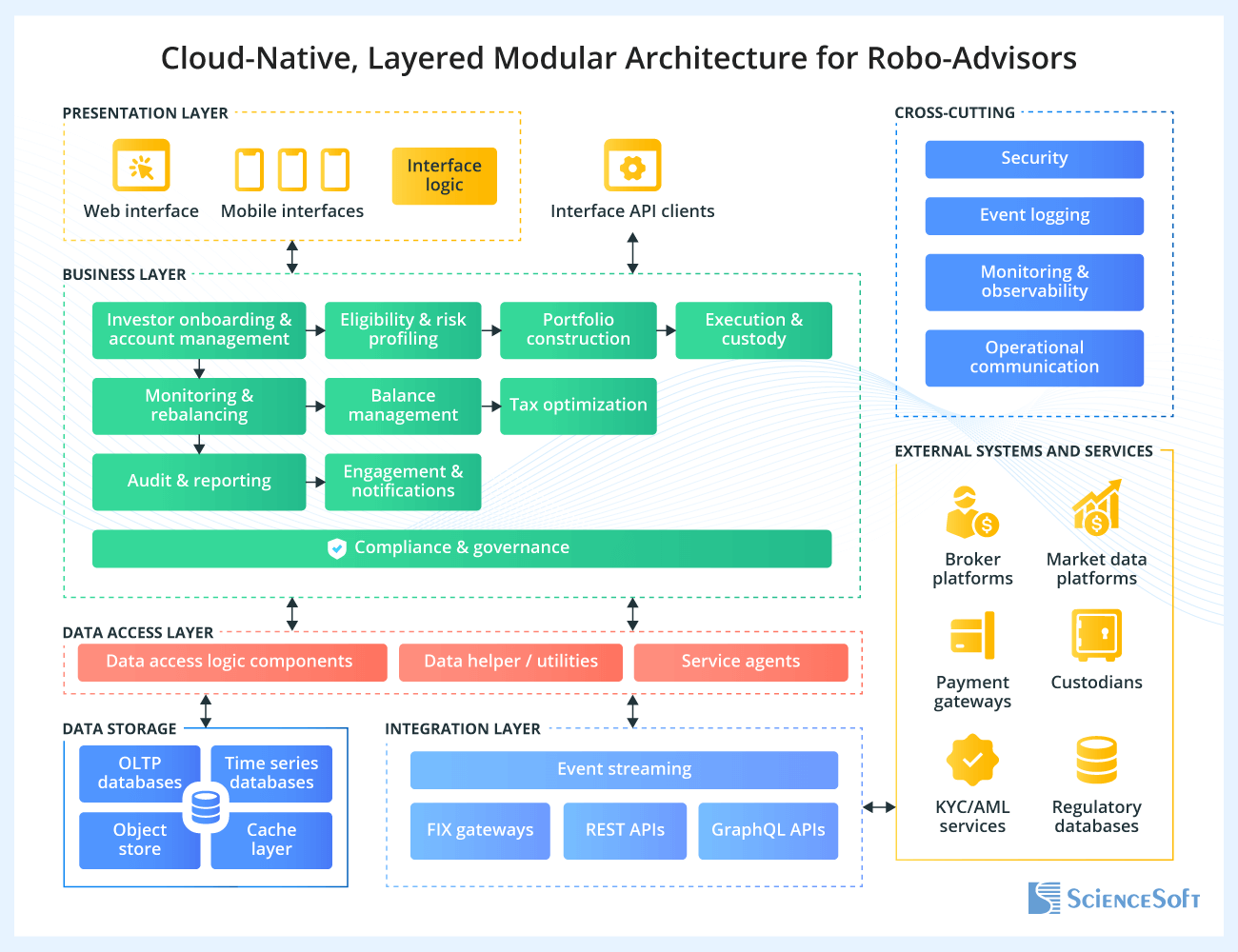
Task: Select the KYC/AML services badge icon
Action: 972,760
